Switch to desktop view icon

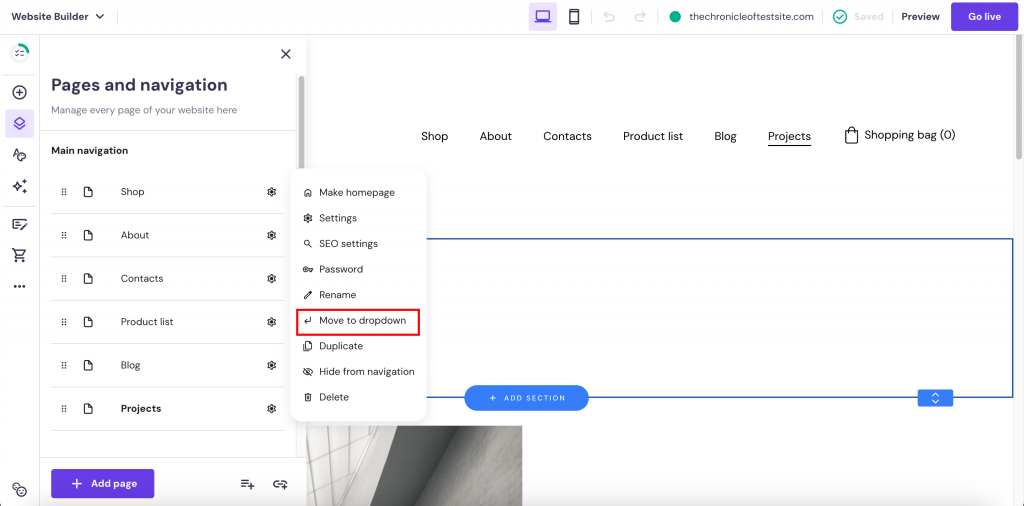(x=543, y=17)
